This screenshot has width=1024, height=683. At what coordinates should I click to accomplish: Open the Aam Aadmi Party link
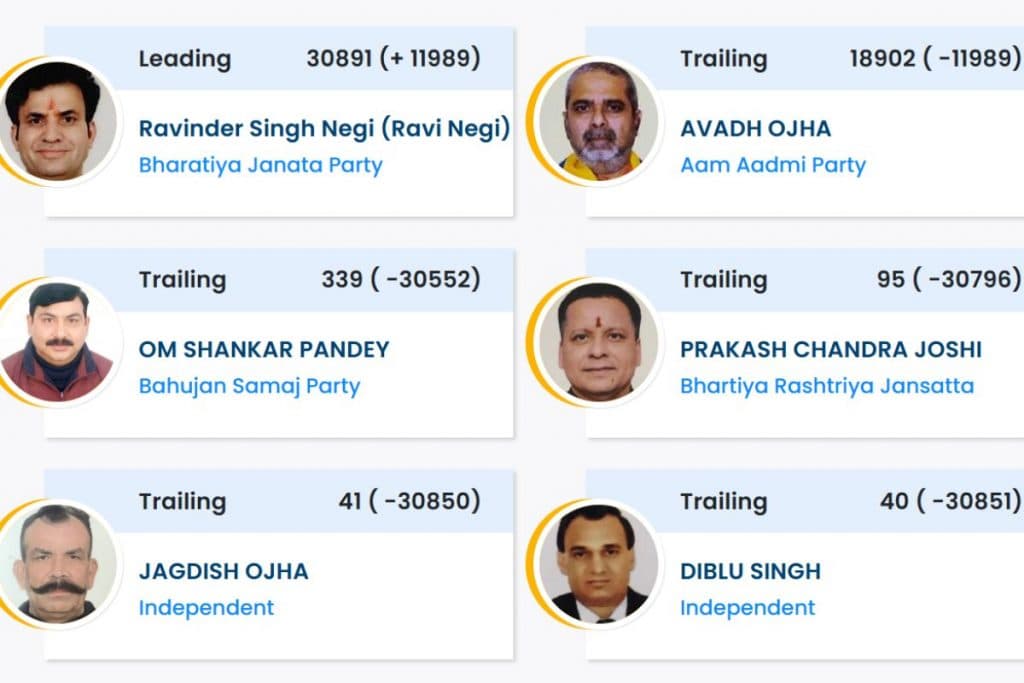coord(773,166)
